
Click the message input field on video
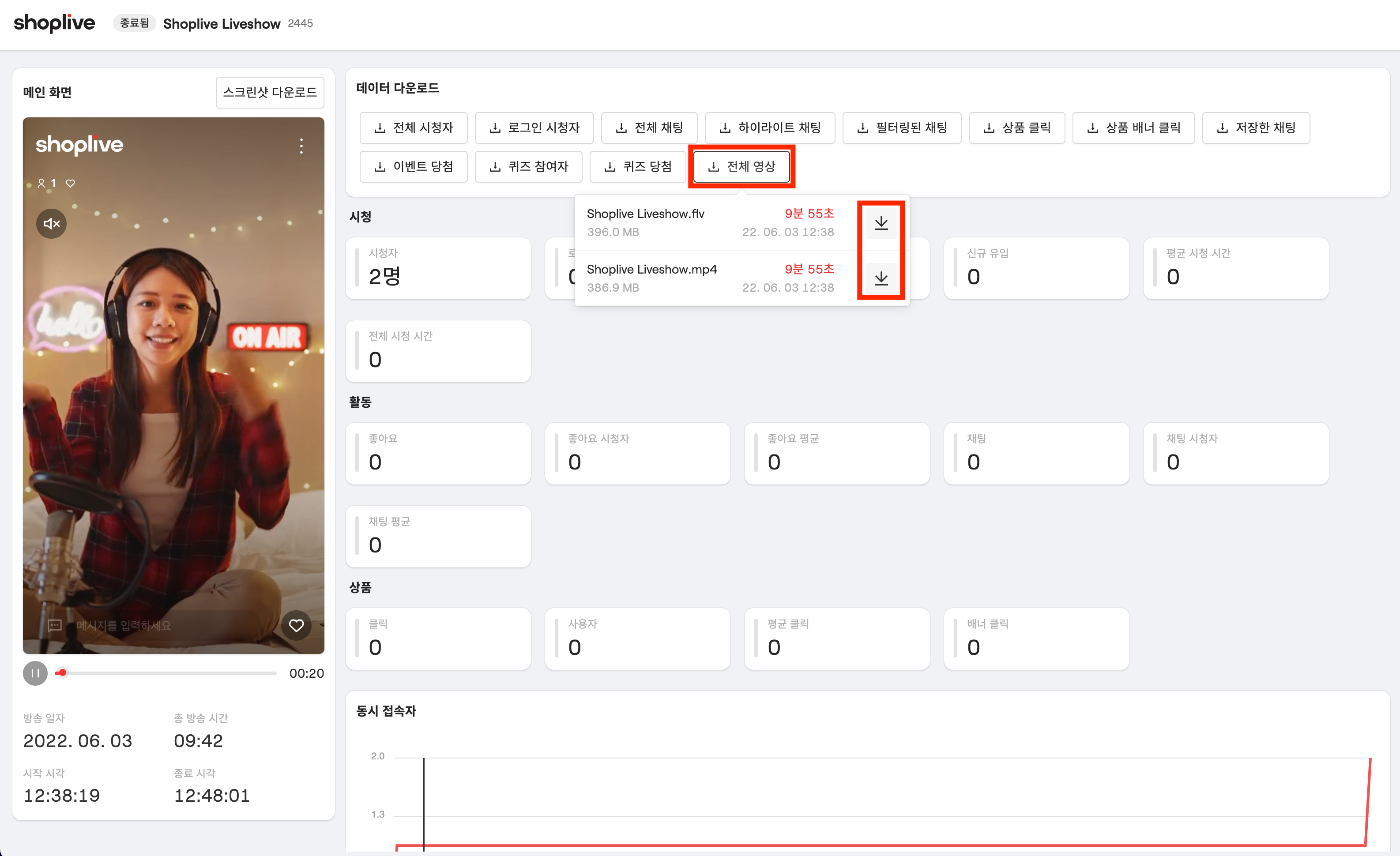point(151,625)
